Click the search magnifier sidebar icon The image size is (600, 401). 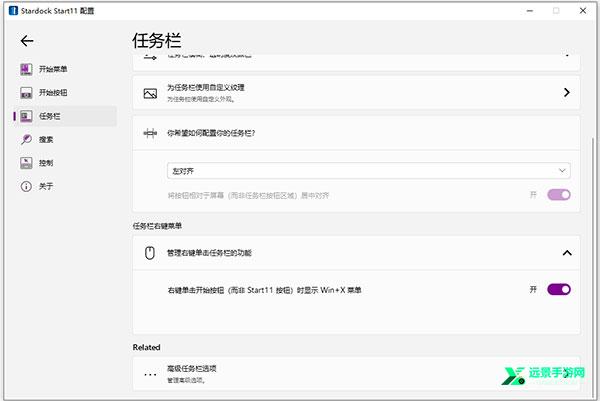coord(26,139)
